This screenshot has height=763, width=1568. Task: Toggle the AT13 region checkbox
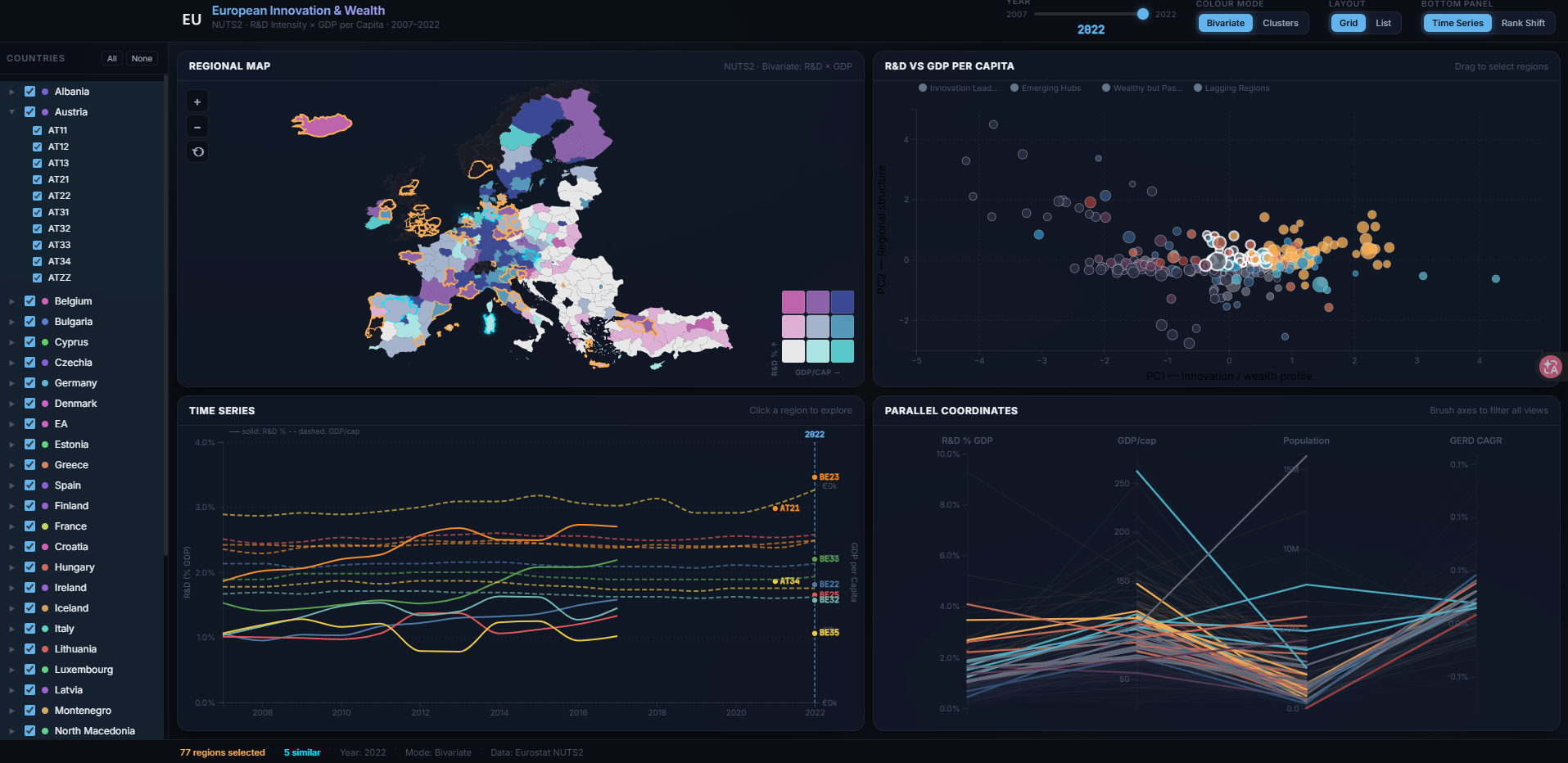coord(37,163)
